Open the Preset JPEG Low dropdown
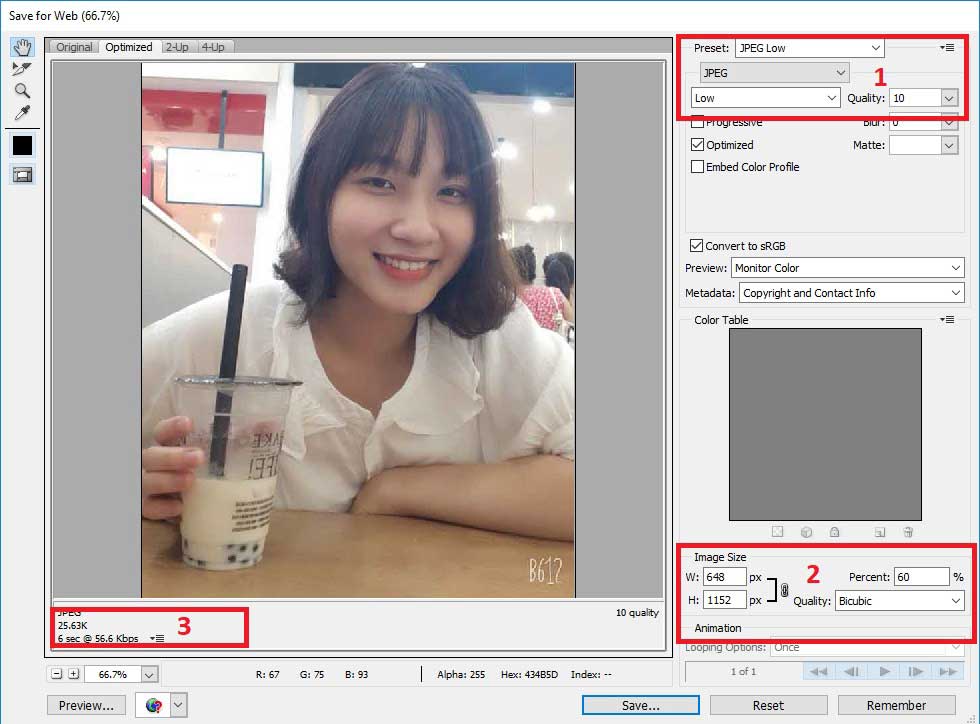The height and width of the screenshot is (724, 980). coord(810,48)
